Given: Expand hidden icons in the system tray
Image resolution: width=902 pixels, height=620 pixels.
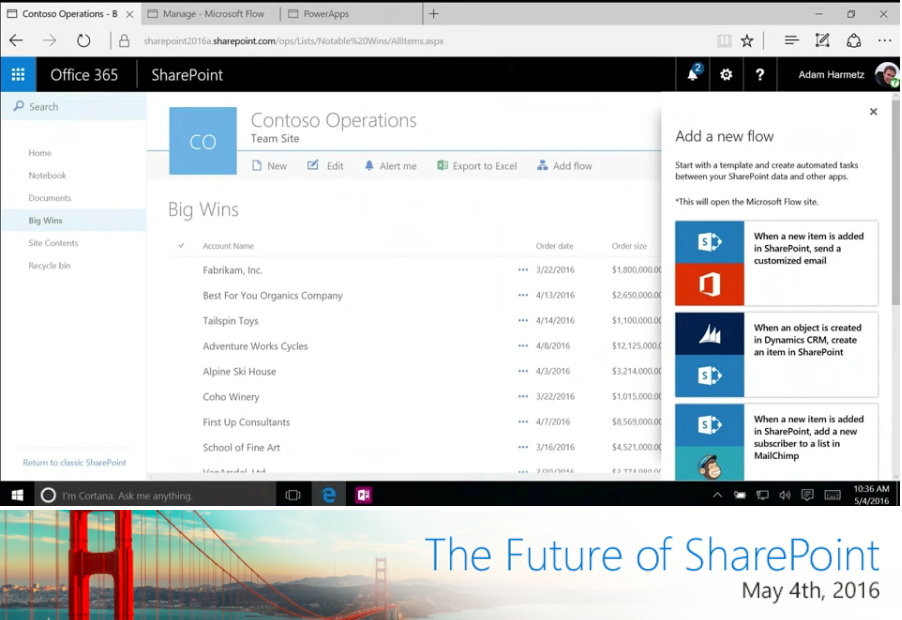Looking at the screenshot, I should pyautogui.click(x=717, y=494).
